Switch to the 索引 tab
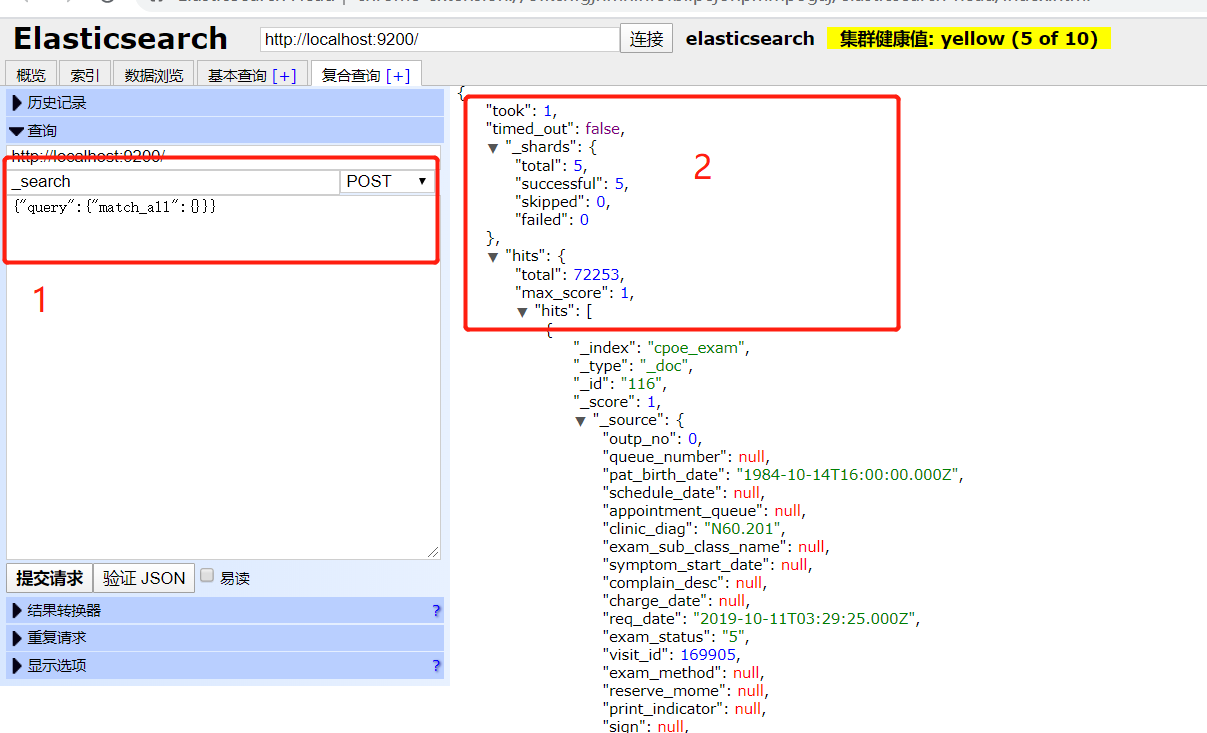Viewport: 1207px width, 733px height. (84, 75)
